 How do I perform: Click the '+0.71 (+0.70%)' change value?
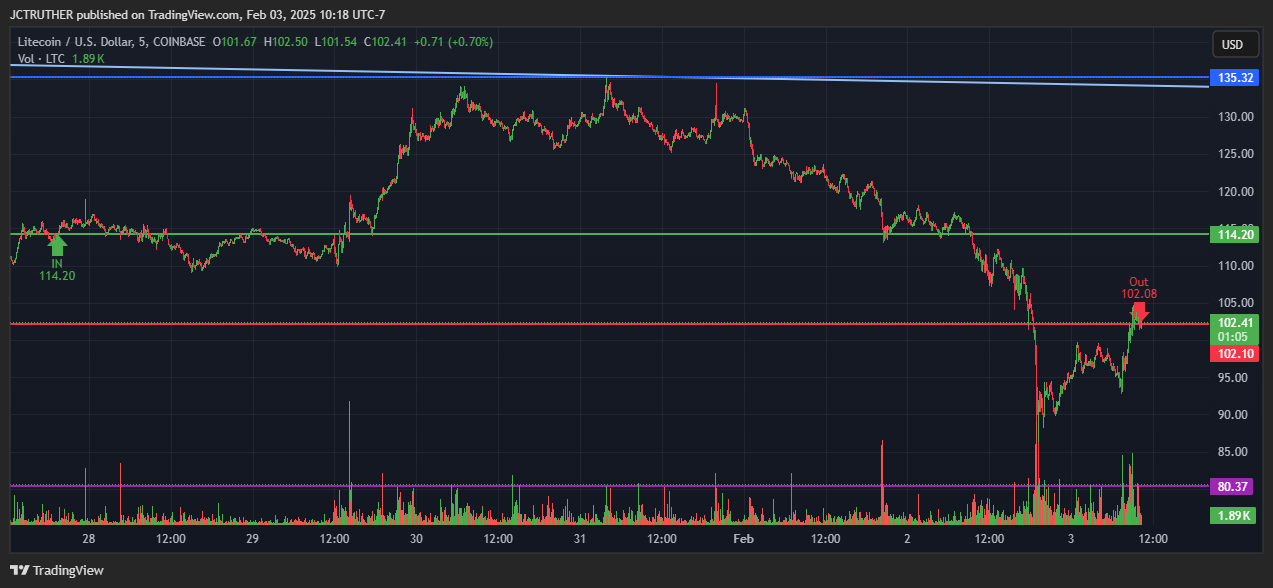pos(454,42)
